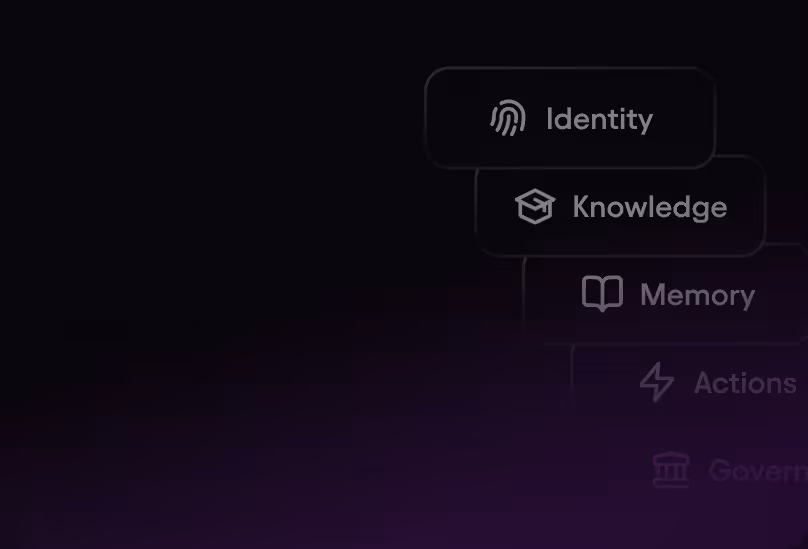Select the Actions text label
Screen dimensions: 808x549
pyautogui.click(x=745, y=383)
